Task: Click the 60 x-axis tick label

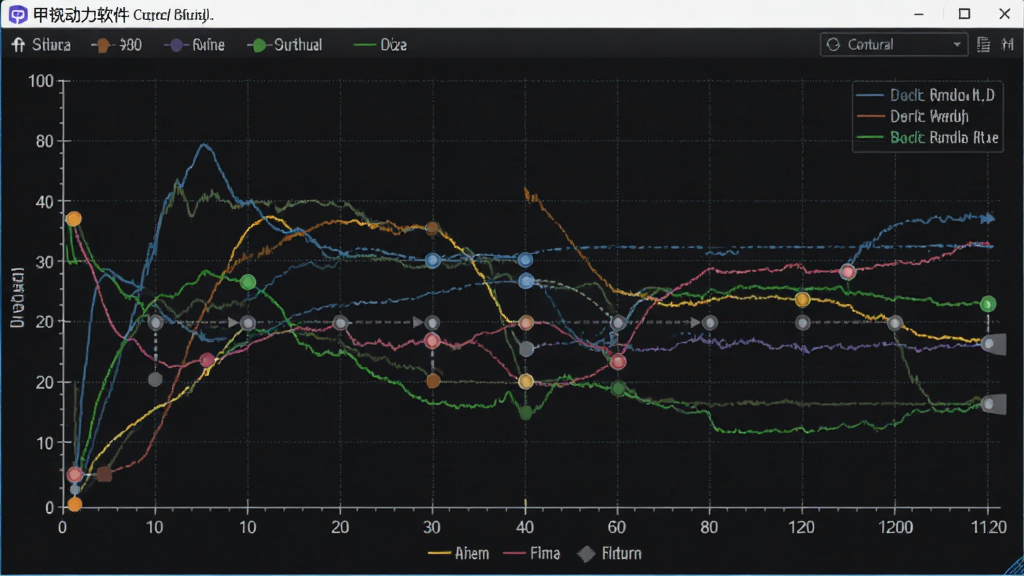Action: [x=617, y=527]
